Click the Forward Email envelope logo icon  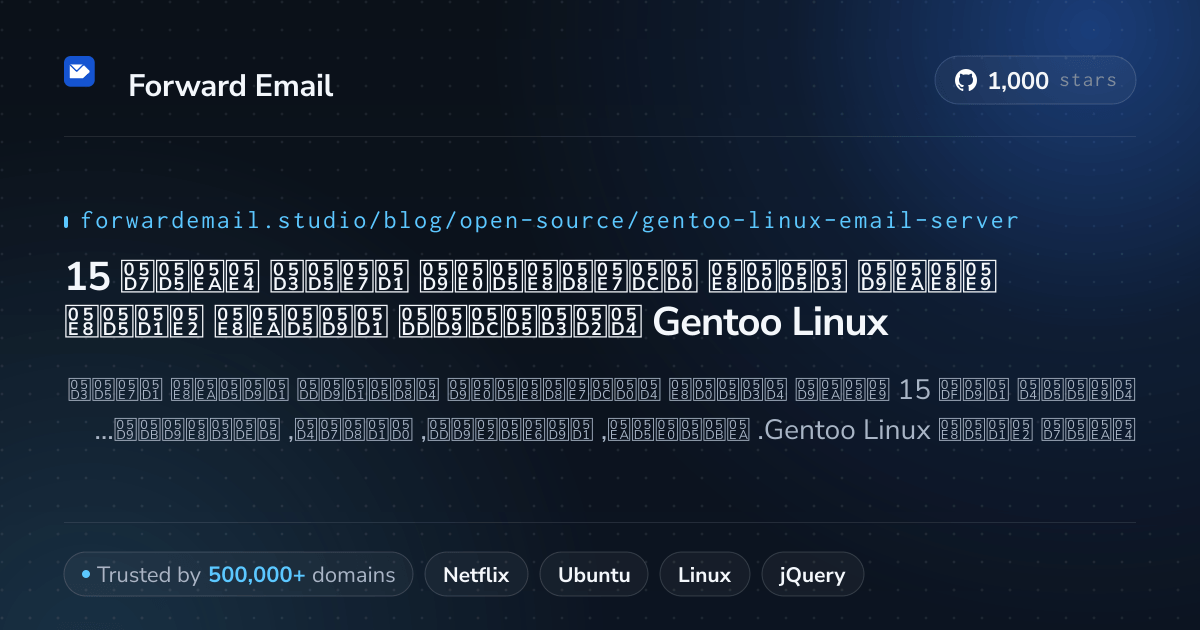point(79,72)
